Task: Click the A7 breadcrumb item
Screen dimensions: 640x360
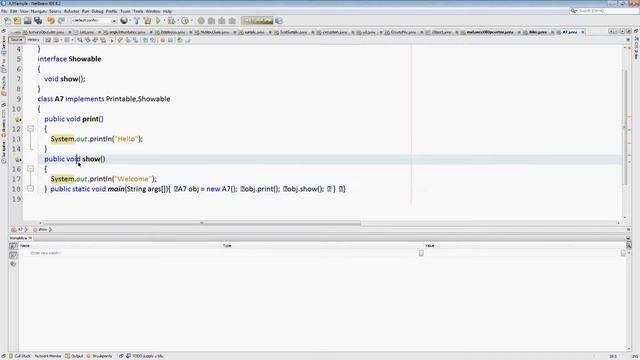Action: [x=19, y=229]
